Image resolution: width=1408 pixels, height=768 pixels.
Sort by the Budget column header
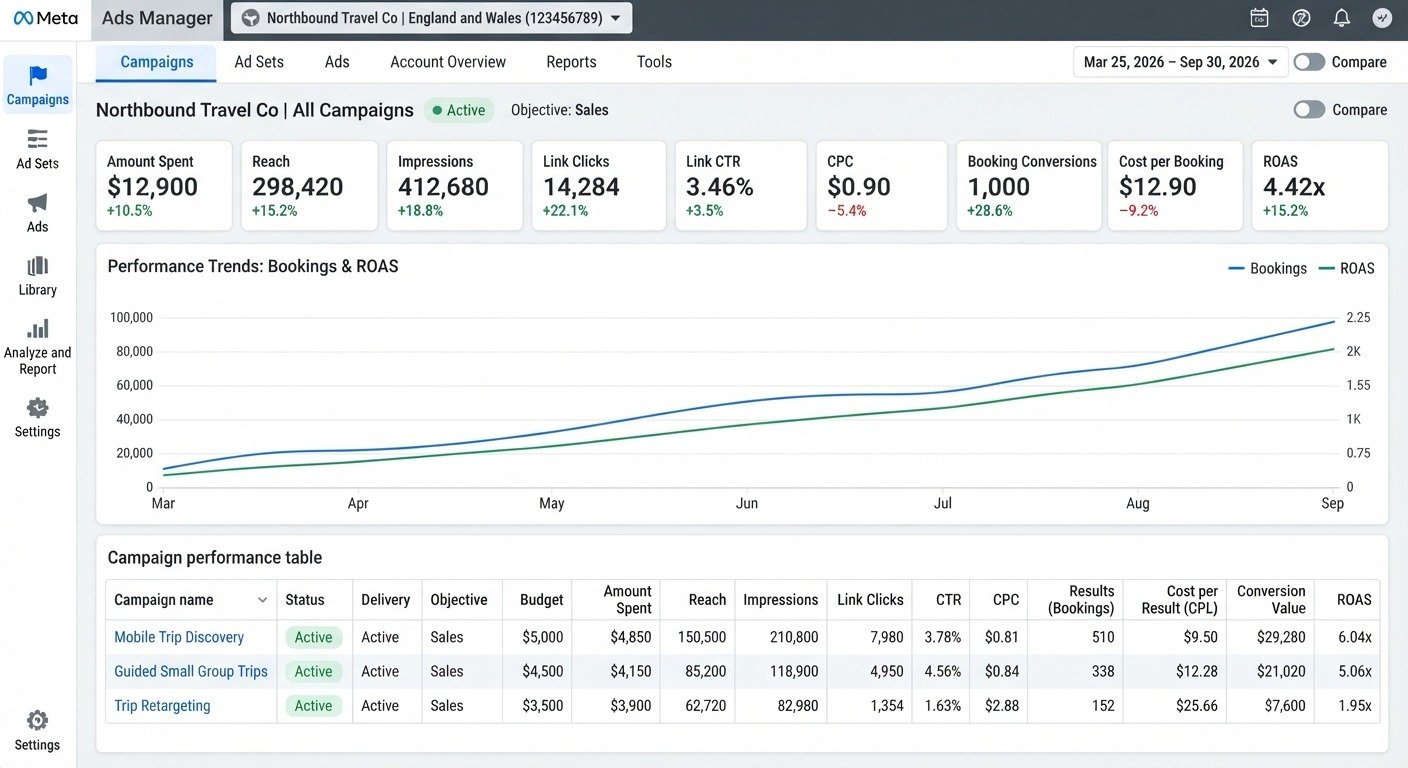(x=541, y=600)
